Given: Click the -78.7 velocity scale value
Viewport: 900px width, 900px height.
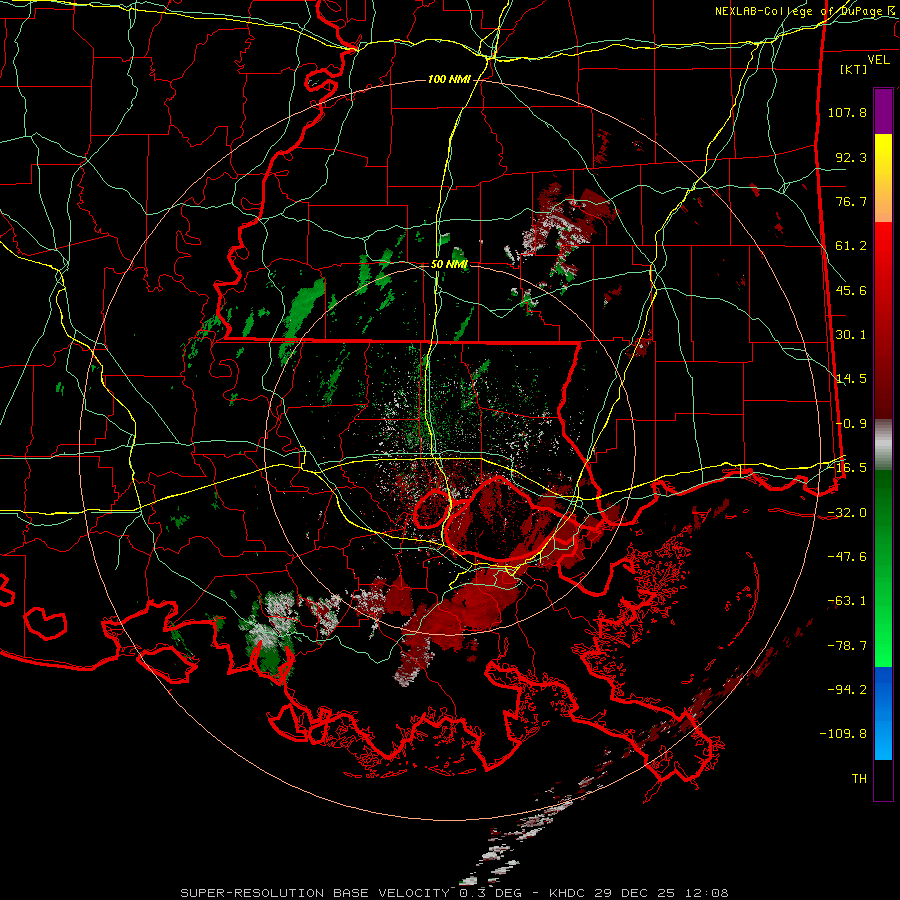Looking at the screenshot, I should [x=847, y=646].
